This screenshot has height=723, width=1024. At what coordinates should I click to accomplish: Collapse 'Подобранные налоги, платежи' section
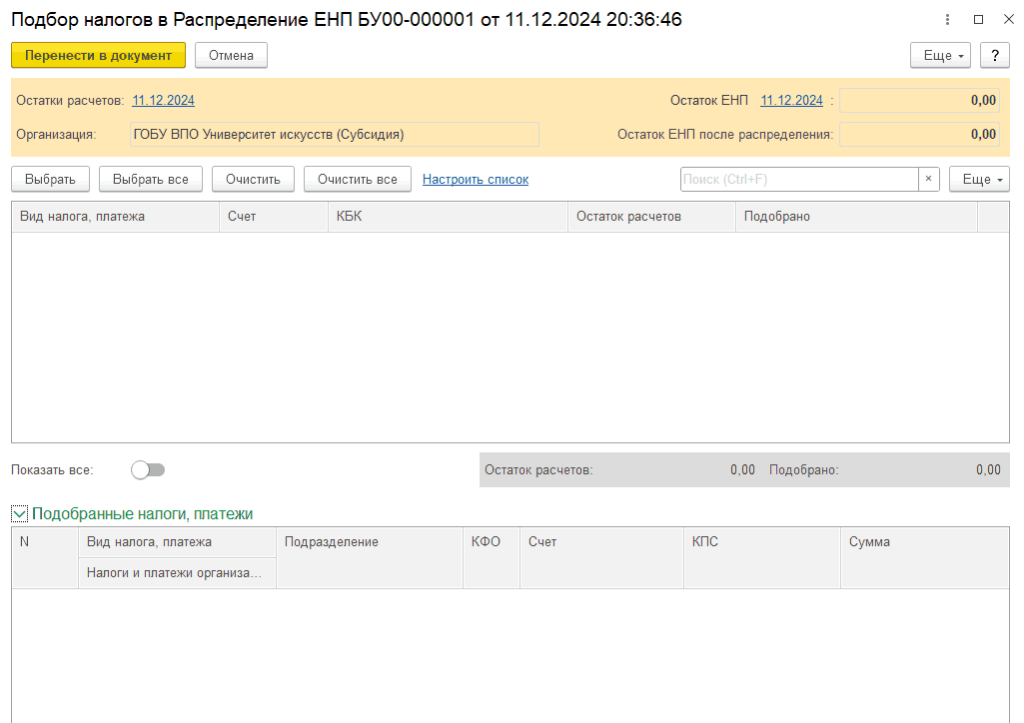(x=19, y=514)
